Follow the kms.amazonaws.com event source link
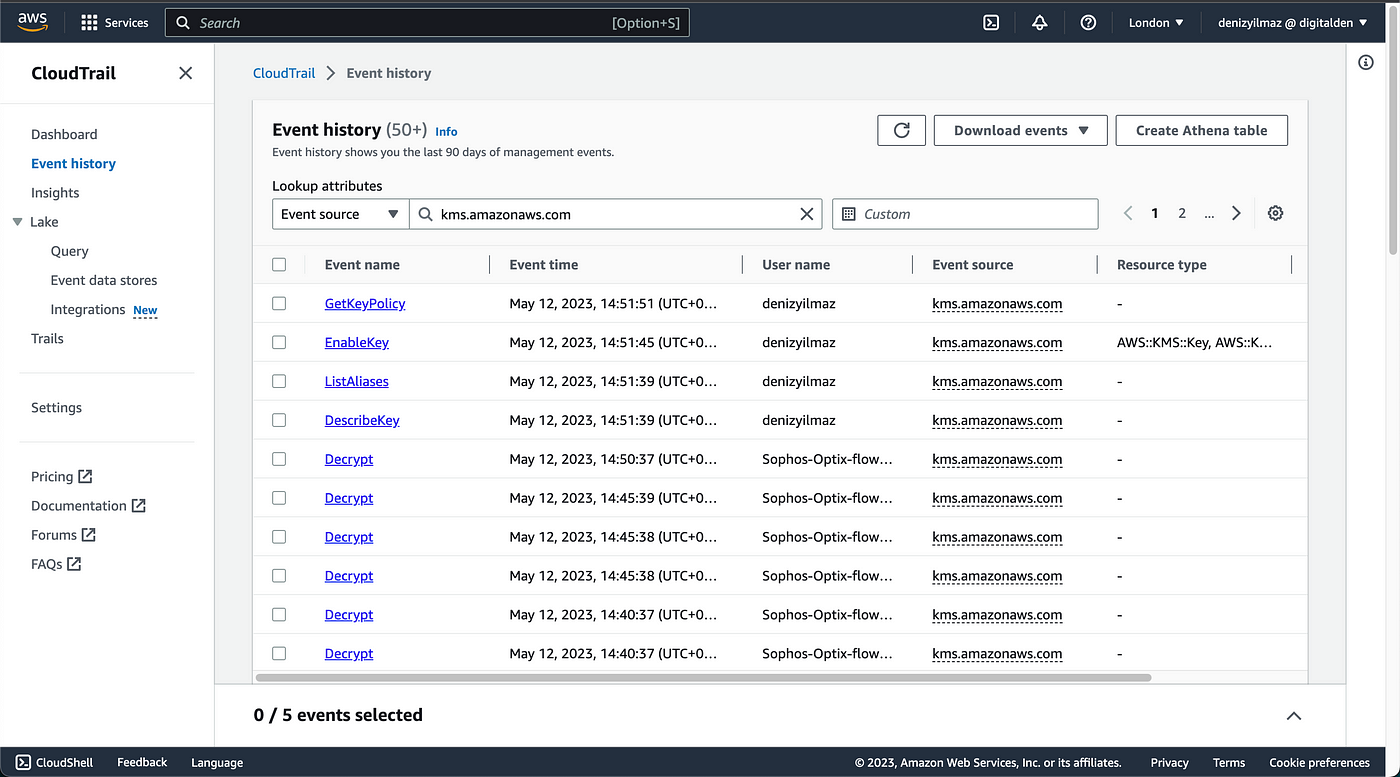The width and height of the screenshot is (1400, 777). pyautogui.click(x=996, y=303)
